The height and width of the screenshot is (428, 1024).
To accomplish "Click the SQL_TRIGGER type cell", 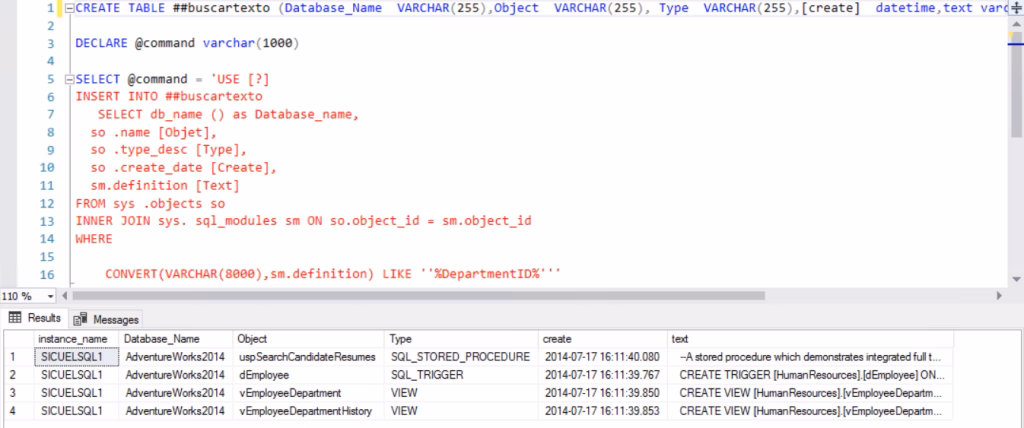I will click(462, 375).
